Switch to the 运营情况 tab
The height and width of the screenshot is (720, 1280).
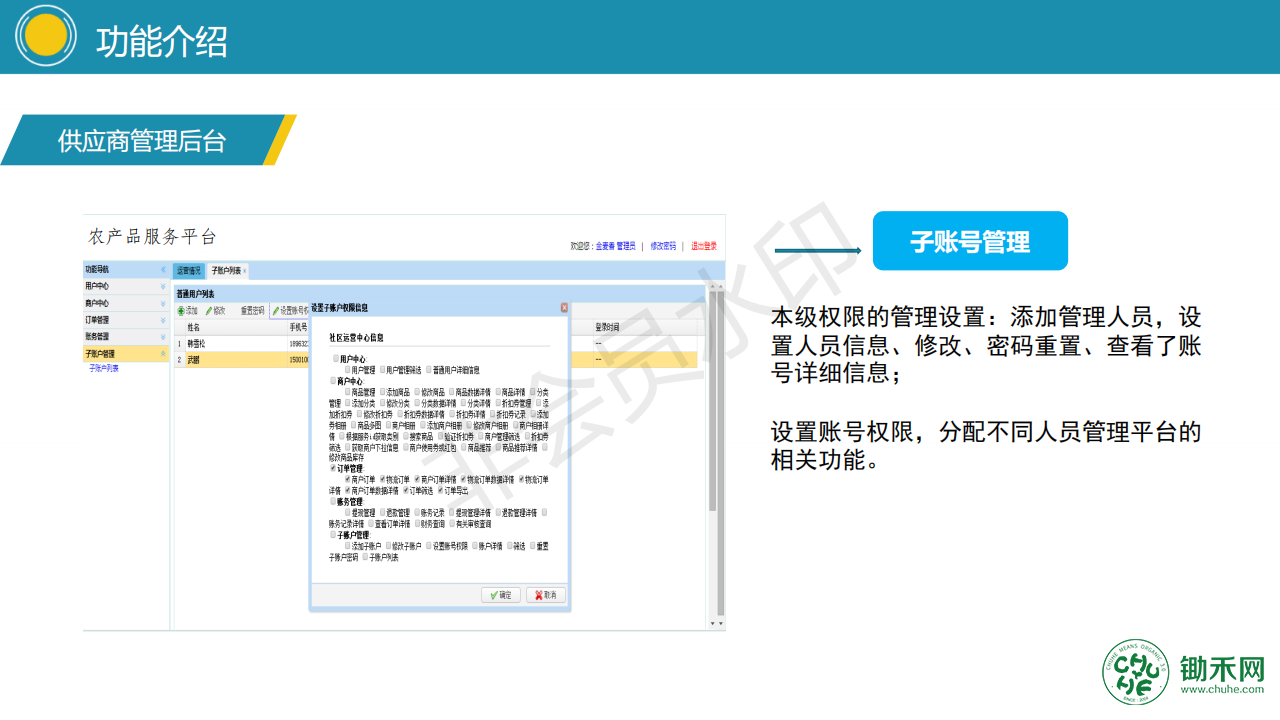[189, 271]
